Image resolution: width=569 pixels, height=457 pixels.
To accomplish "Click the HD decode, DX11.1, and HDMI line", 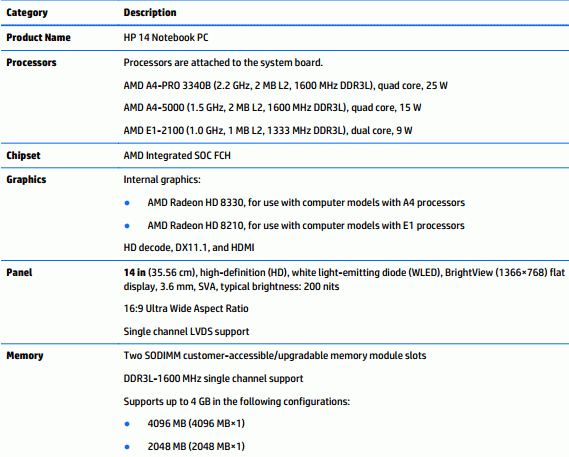I will 189,248.
